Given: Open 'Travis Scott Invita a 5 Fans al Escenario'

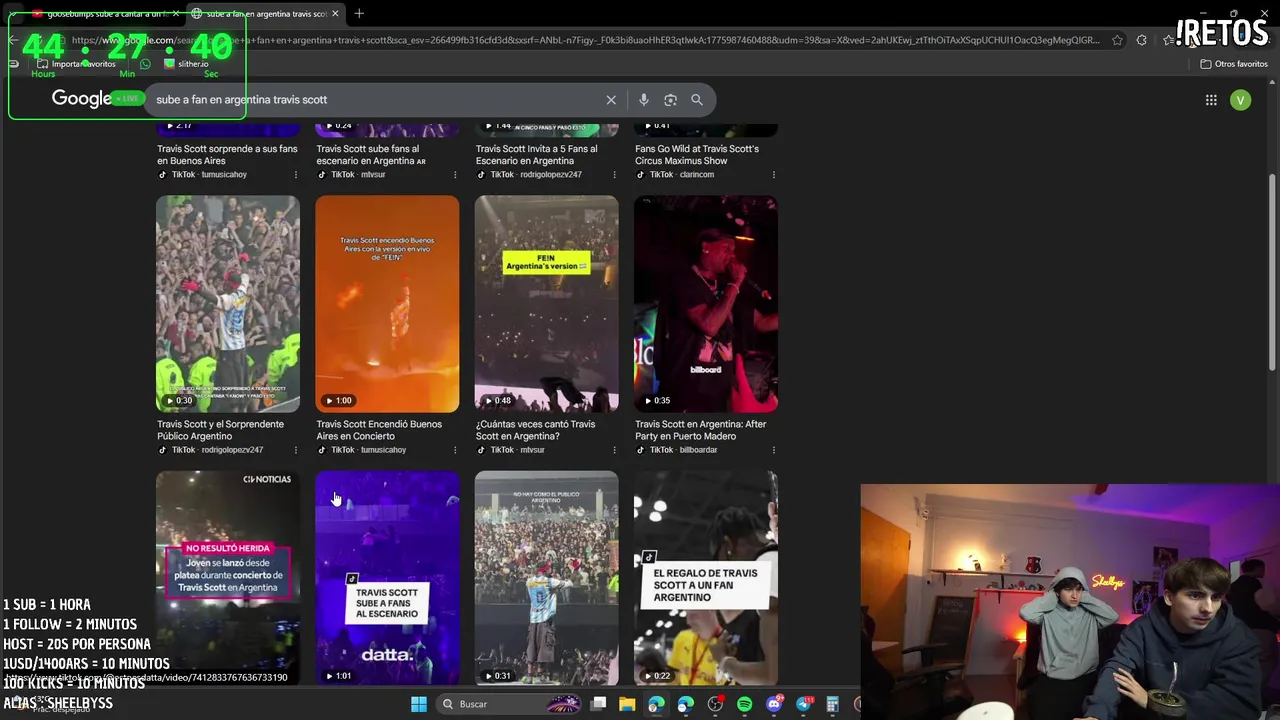Looking at the screenshot, I should coord(536,154).
